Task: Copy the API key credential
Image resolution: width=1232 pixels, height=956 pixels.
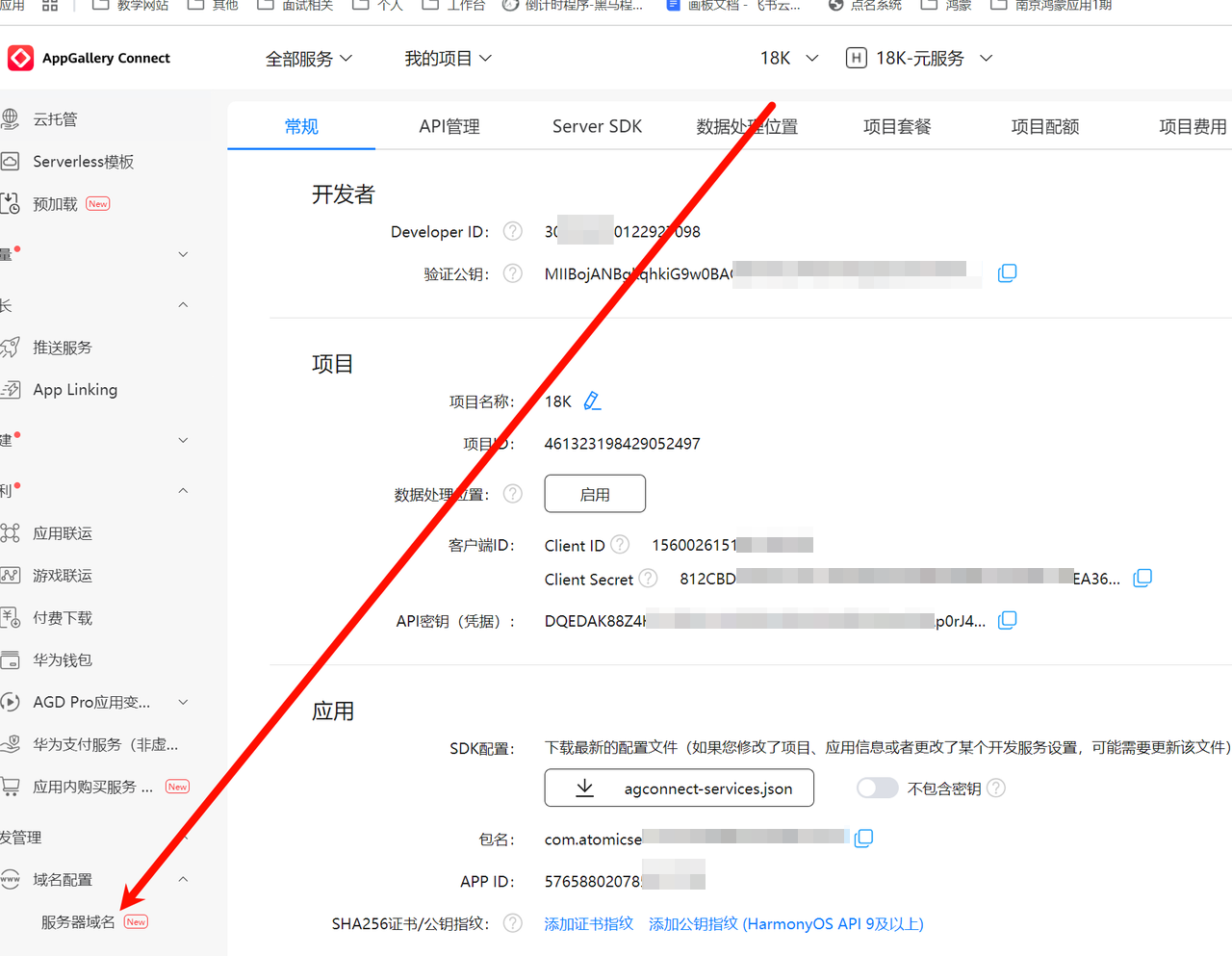Action: point(1007,621)
